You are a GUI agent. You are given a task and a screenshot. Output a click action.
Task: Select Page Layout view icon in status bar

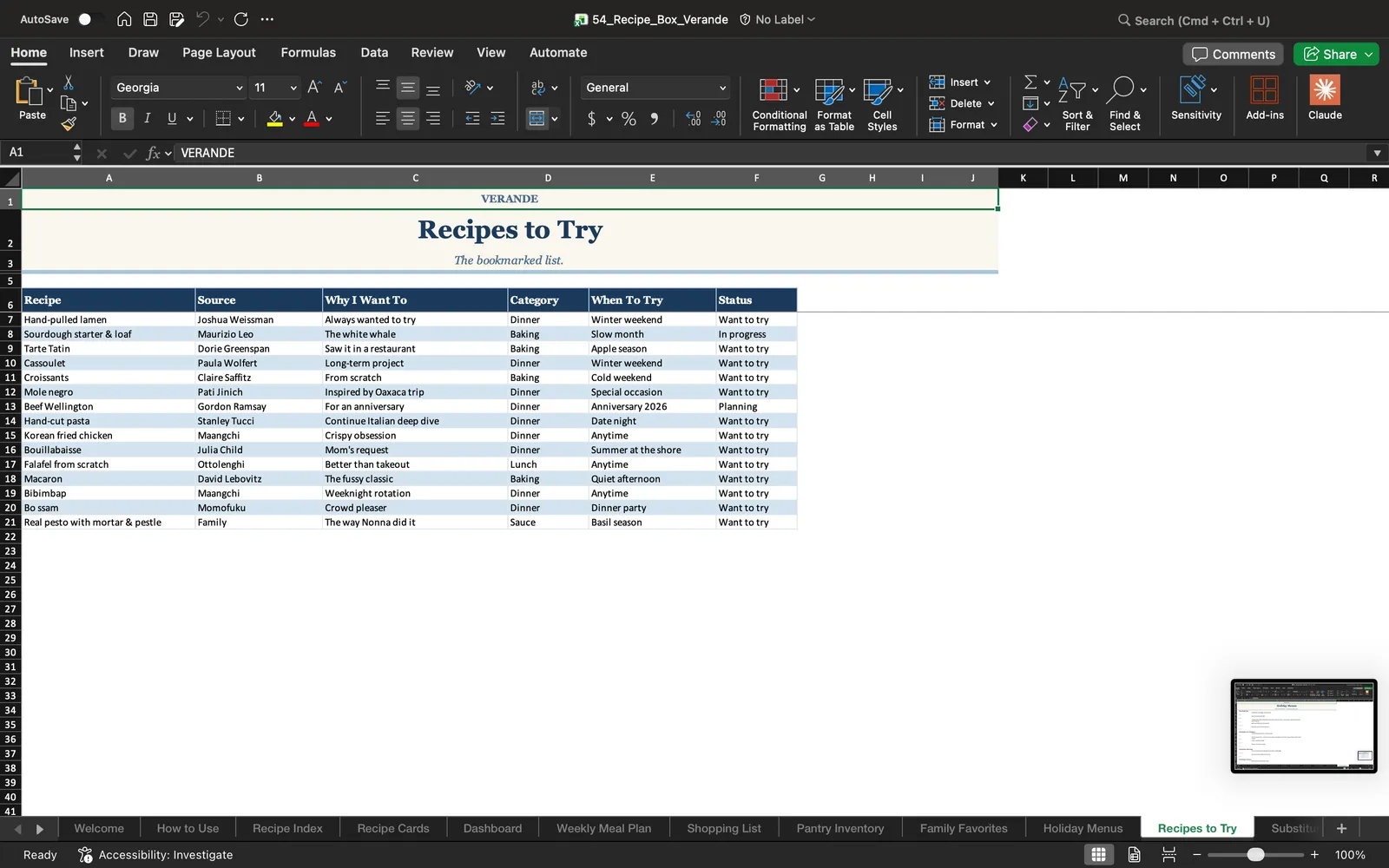(x=1134, y=855)
